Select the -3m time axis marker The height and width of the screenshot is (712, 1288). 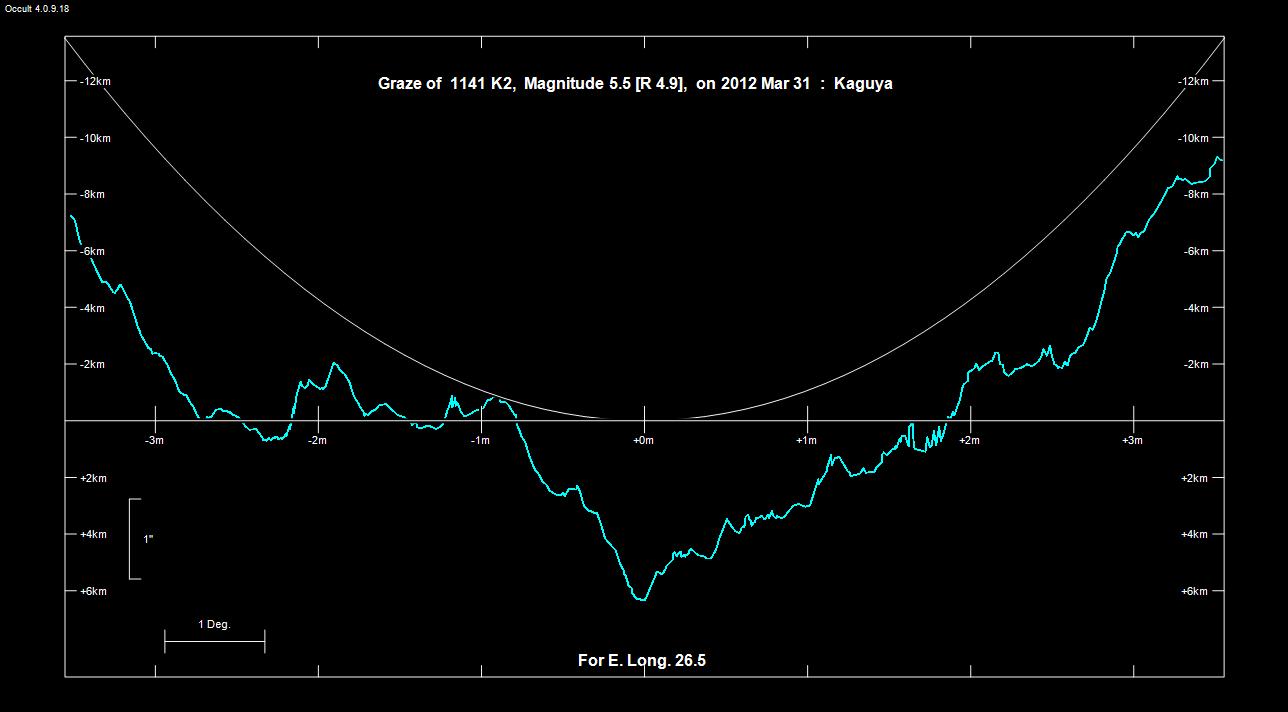154,440
